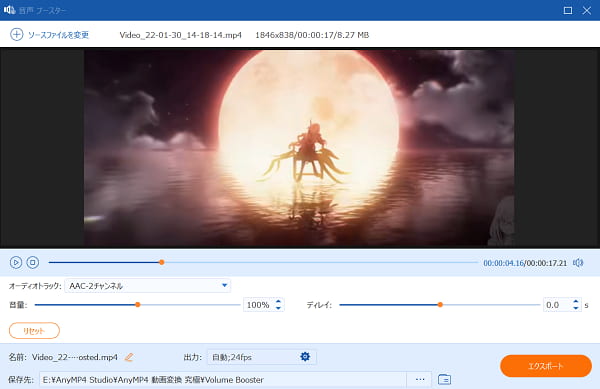Increase delay value with up arrow
This screenshot has height=389, width=600.
click(576, 301)
